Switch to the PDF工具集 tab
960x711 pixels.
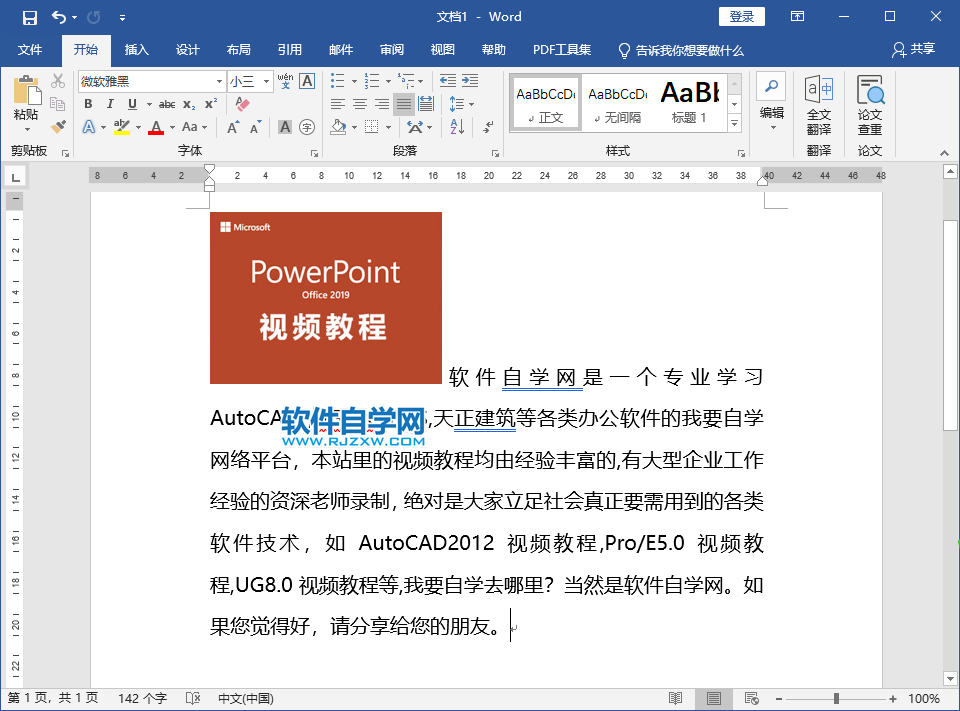pos(562,50)
